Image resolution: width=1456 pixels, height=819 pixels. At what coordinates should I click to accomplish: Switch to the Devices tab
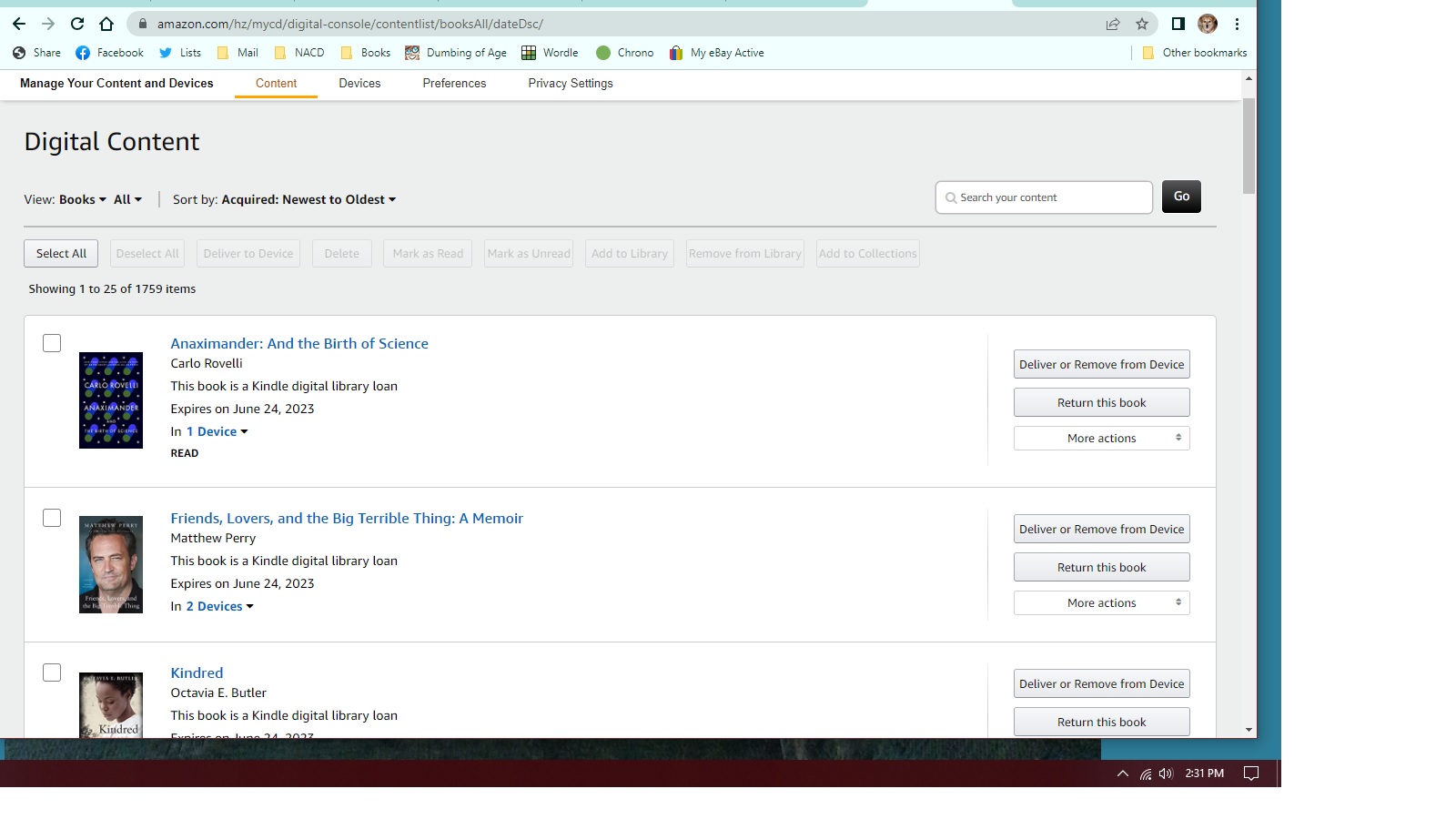click(x=359, y=83)
